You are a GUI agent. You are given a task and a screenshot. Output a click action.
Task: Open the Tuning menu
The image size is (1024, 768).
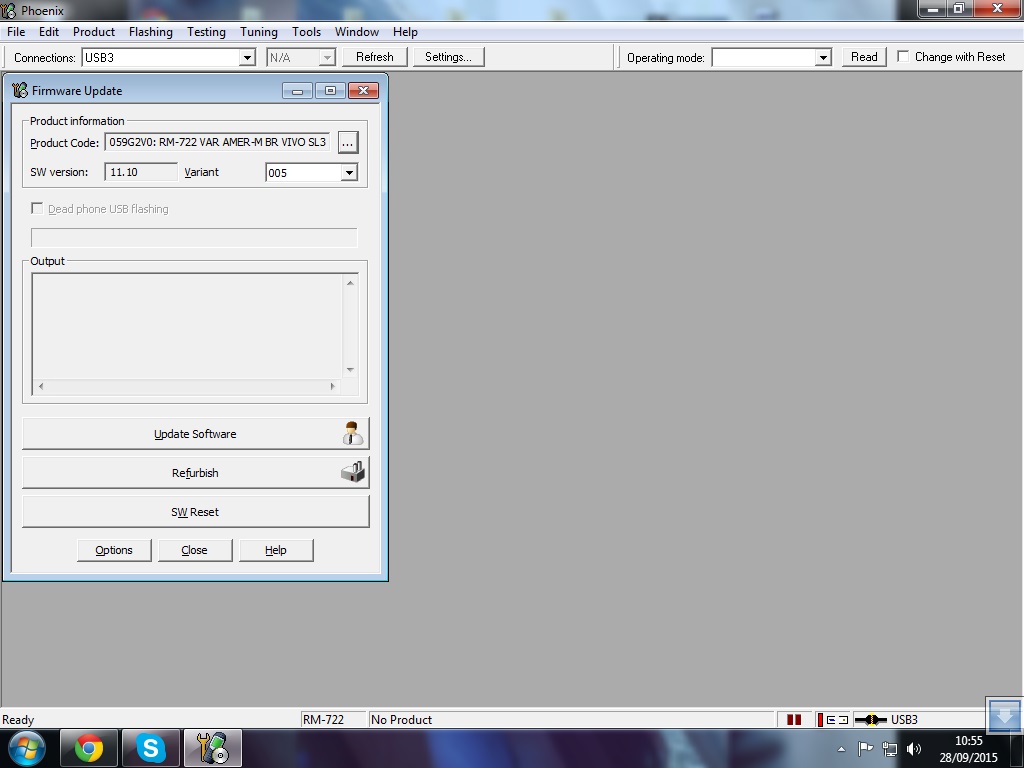pyautogui.click(x=258, y=32)
